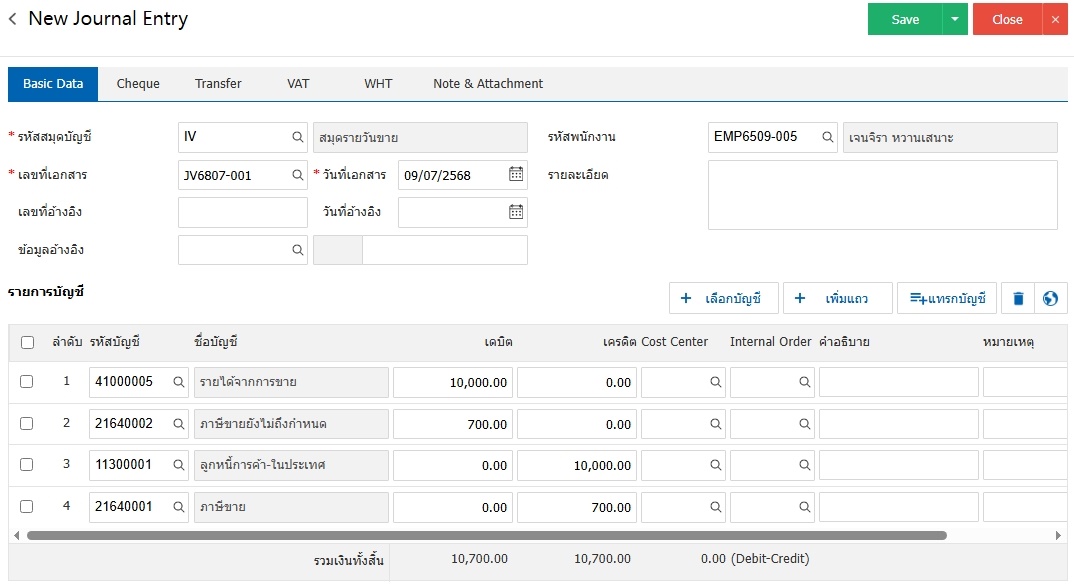Open the document date calendar picker
Image resolution: width=1074 pixels, height=586 pixels.
click(x=516, y=174)
